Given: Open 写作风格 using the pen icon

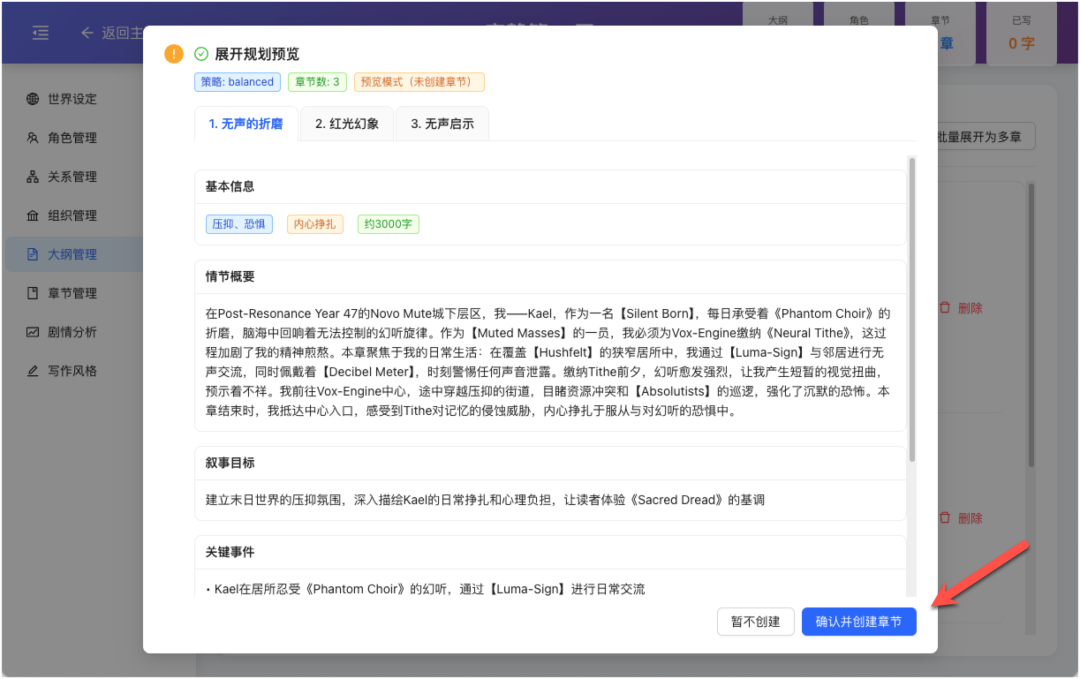Looking at the screenshot, I should click(33, 369).
